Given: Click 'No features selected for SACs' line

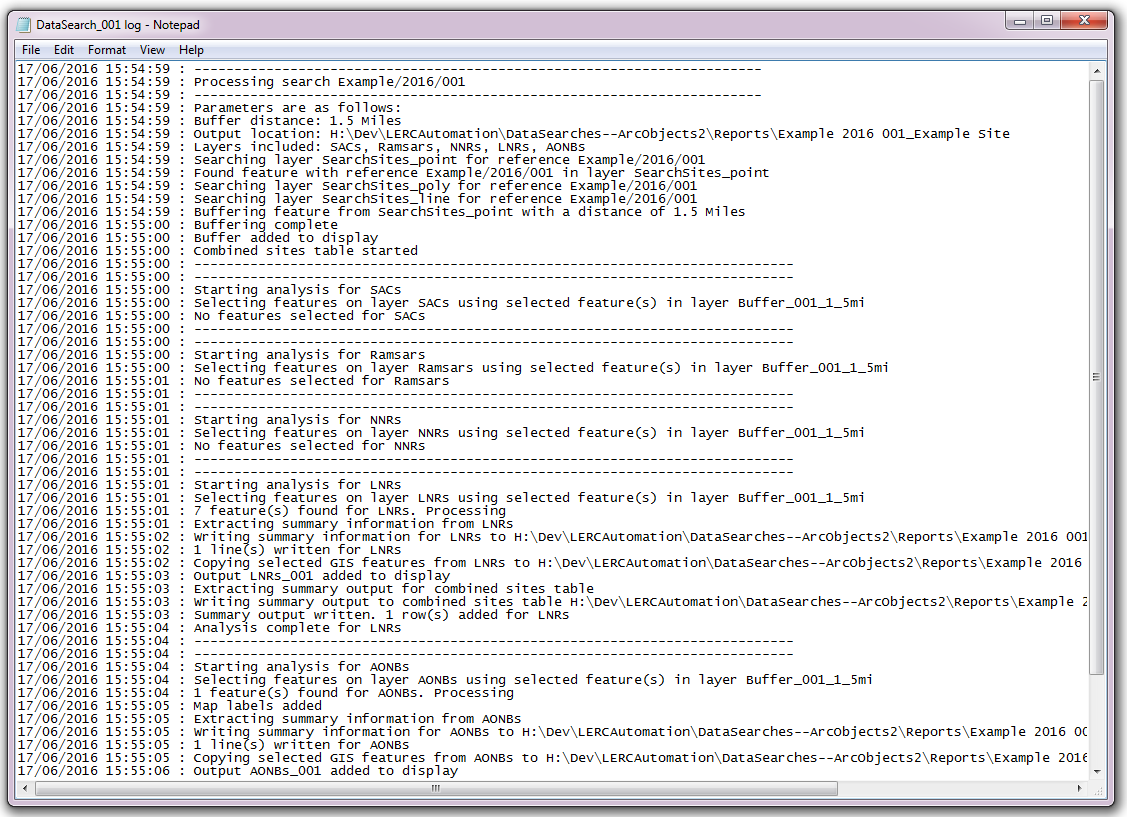Looking at the screenshot, I should coord(221,315).
